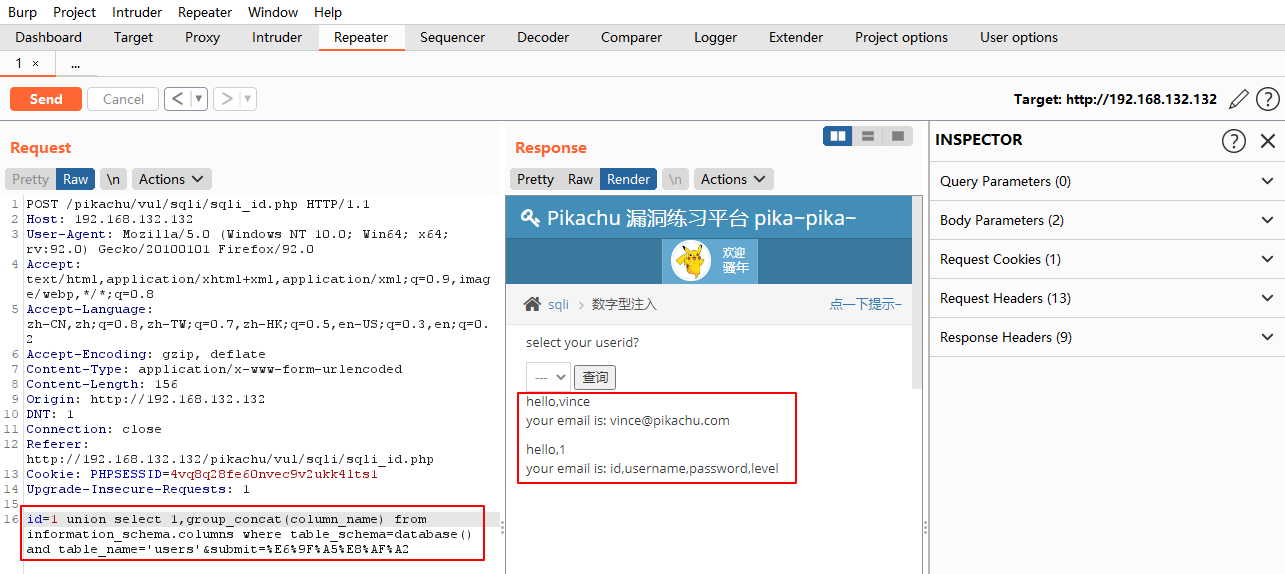The image size is (1285, 574).
Task: Expand Query Parameters (0) section
Action: [1107, 181]
